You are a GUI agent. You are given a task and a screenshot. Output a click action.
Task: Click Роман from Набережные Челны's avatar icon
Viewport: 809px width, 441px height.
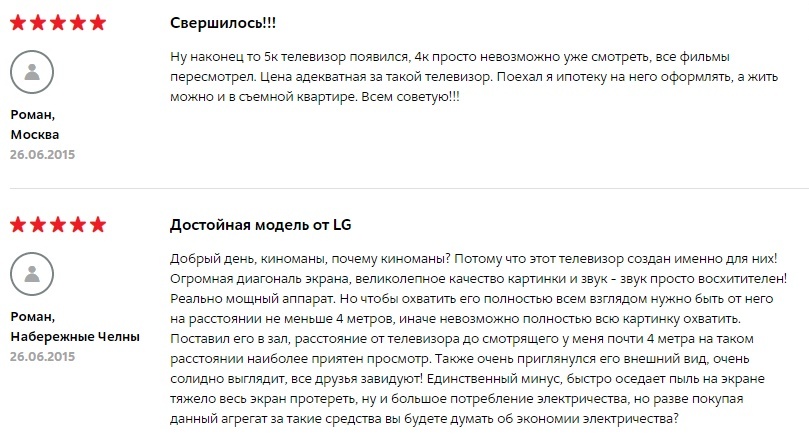tap(32, 274)
